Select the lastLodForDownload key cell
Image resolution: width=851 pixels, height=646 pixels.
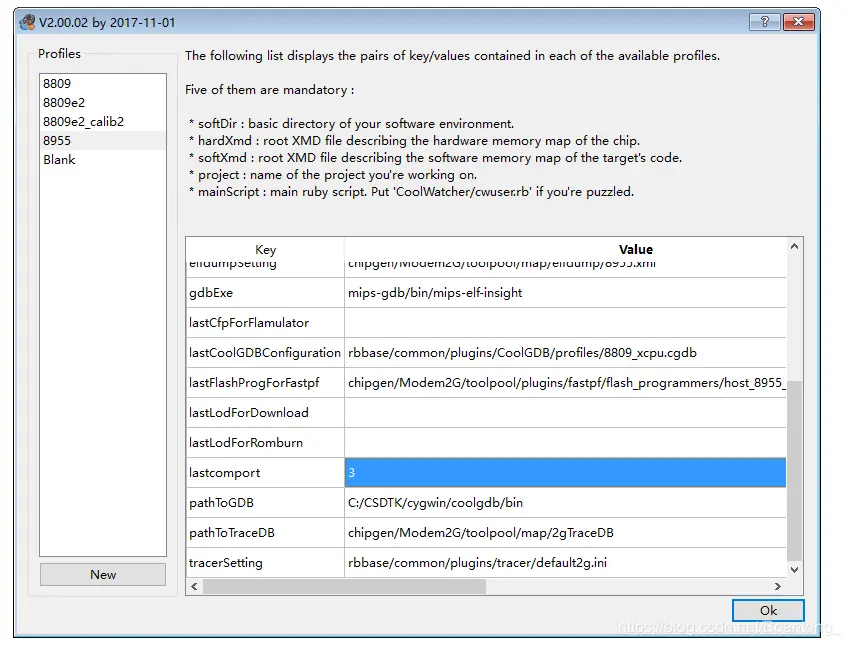265,413
